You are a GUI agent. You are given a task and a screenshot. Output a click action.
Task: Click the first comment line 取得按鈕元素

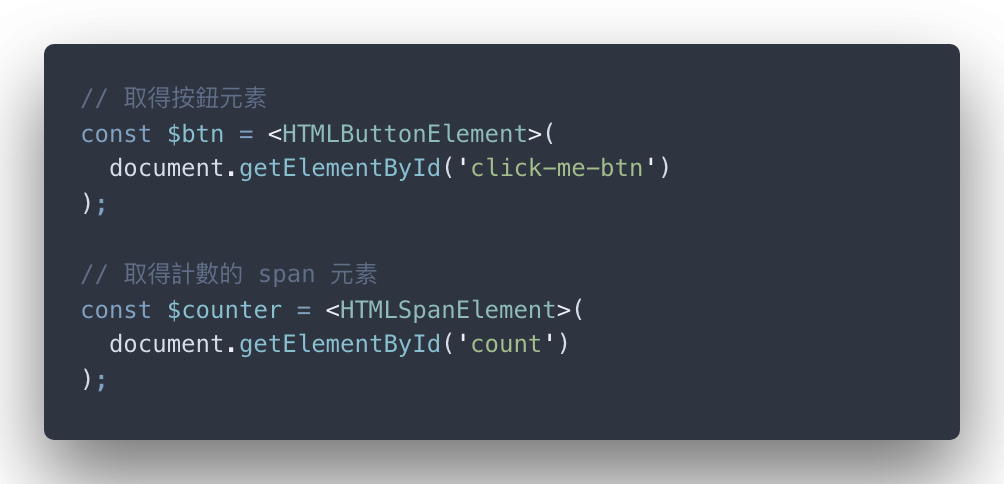point(174,99)
